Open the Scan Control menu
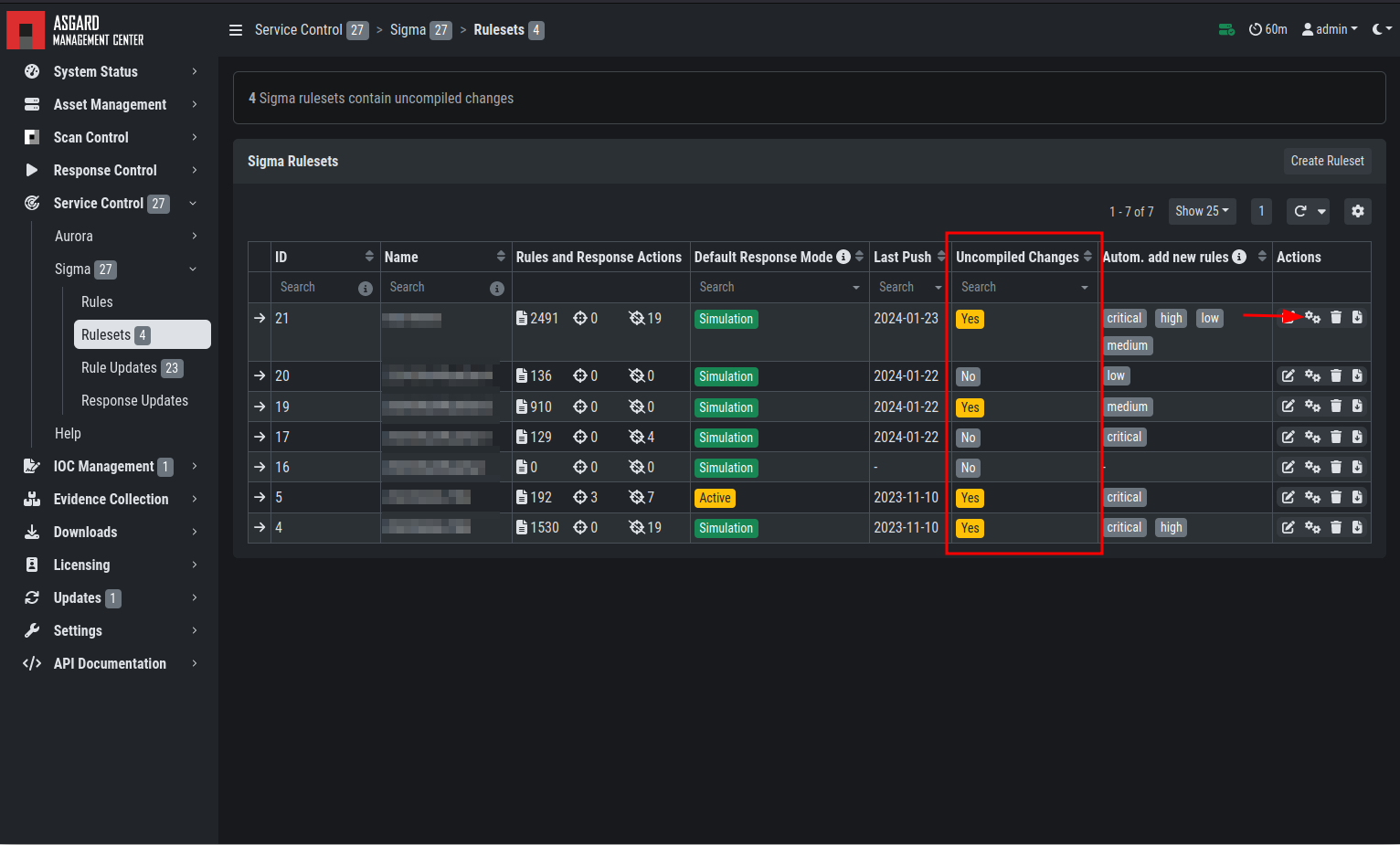This screenshot has height=845, width=1400. click(111, 137)
